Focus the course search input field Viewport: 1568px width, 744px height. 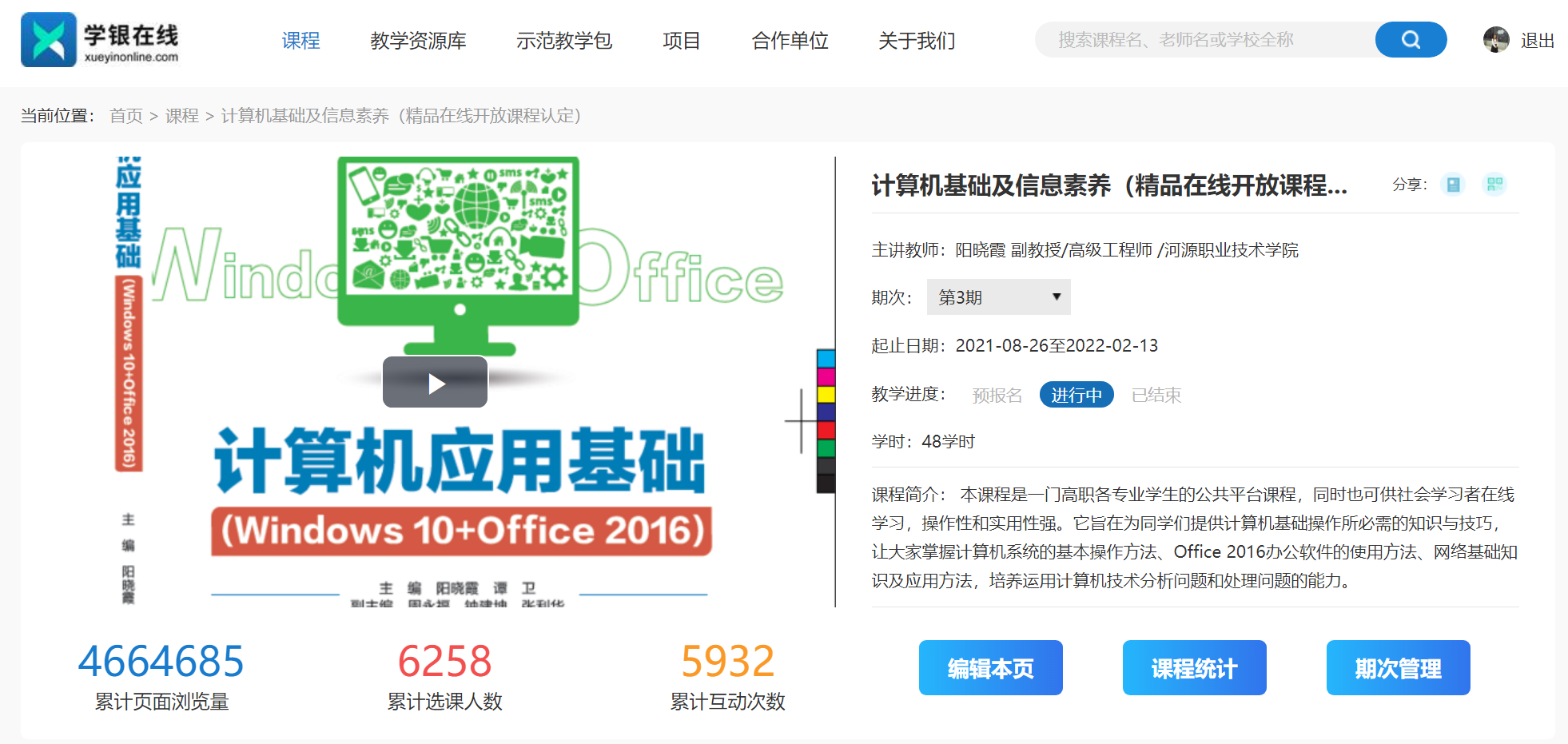(x=1205, y=39)
